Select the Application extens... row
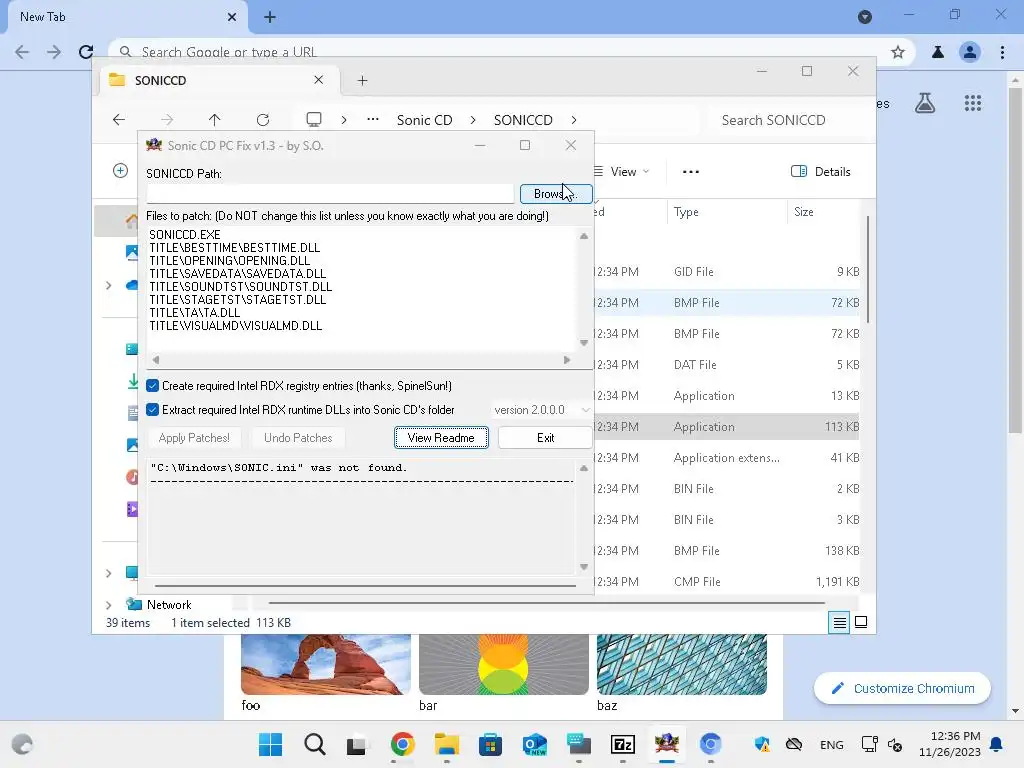Viewport: 1024px width, 768px height. point(726,458)
